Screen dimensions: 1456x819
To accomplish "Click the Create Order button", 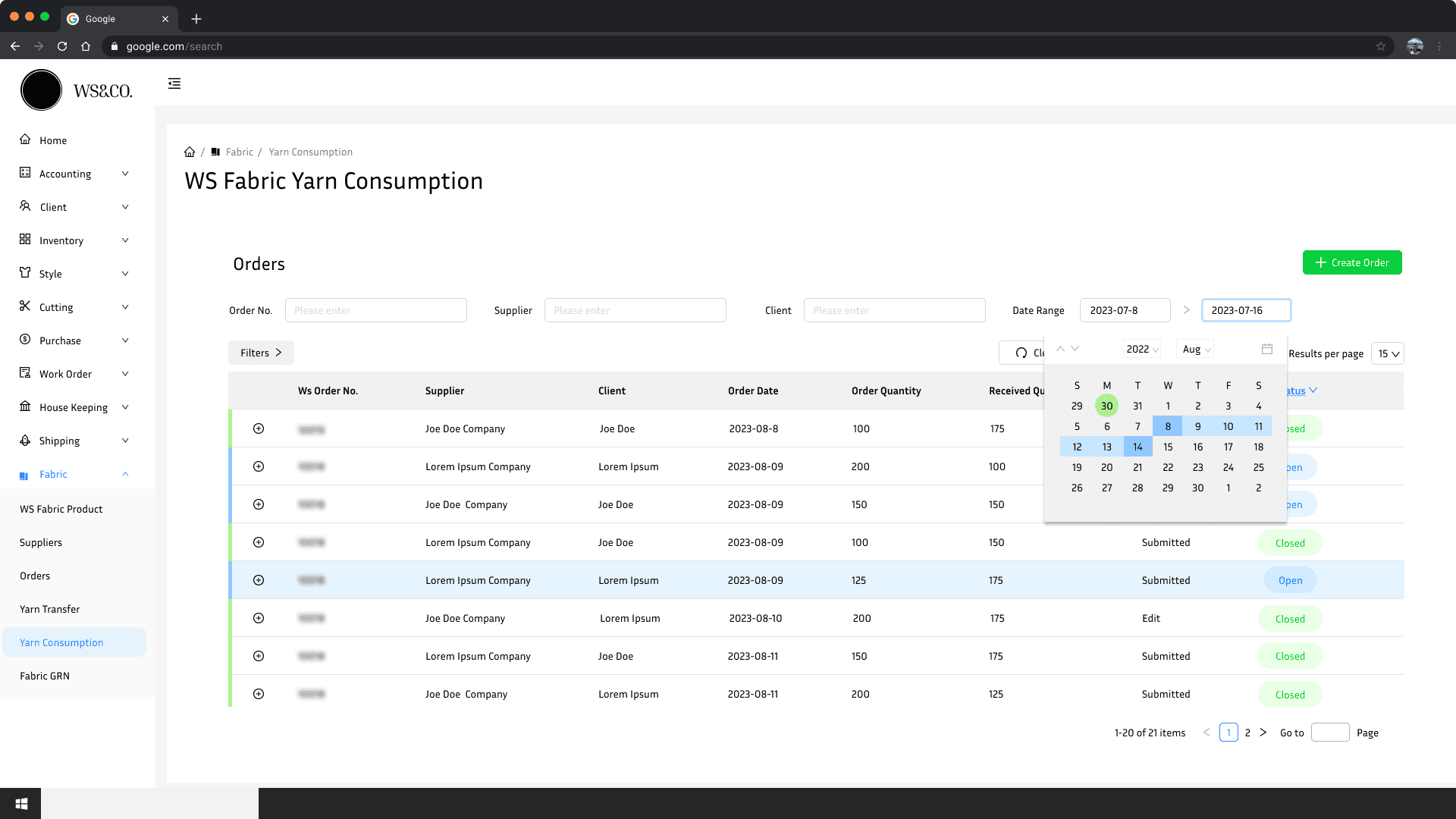I will point(1352,262).
